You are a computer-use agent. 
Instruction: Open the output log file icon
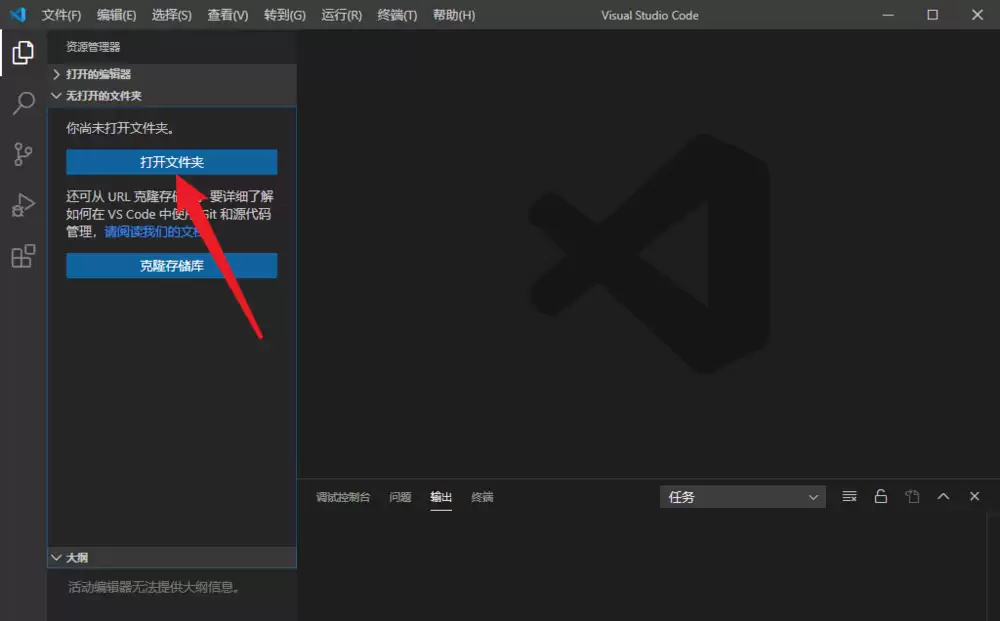pyautogui.click(x=912, y=496)
